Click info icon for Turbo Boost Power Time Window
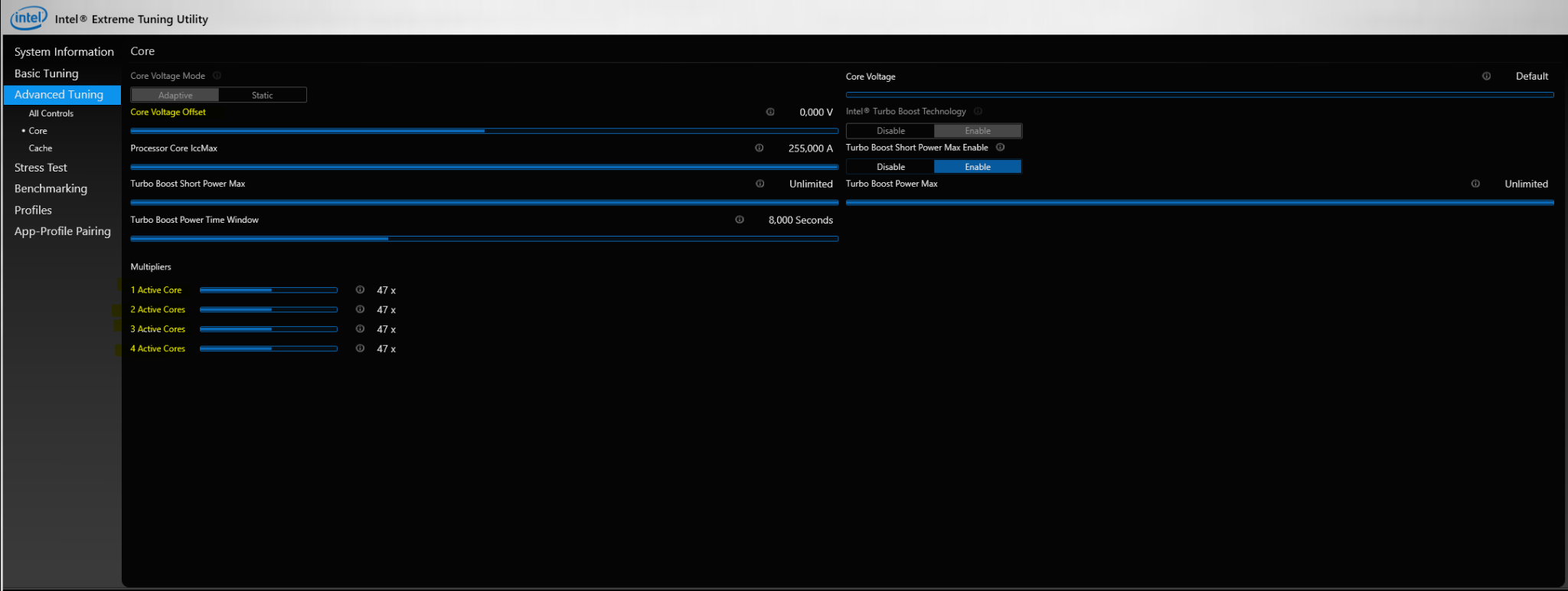This screenshot has width=1568, height=591. click(740, 220)
